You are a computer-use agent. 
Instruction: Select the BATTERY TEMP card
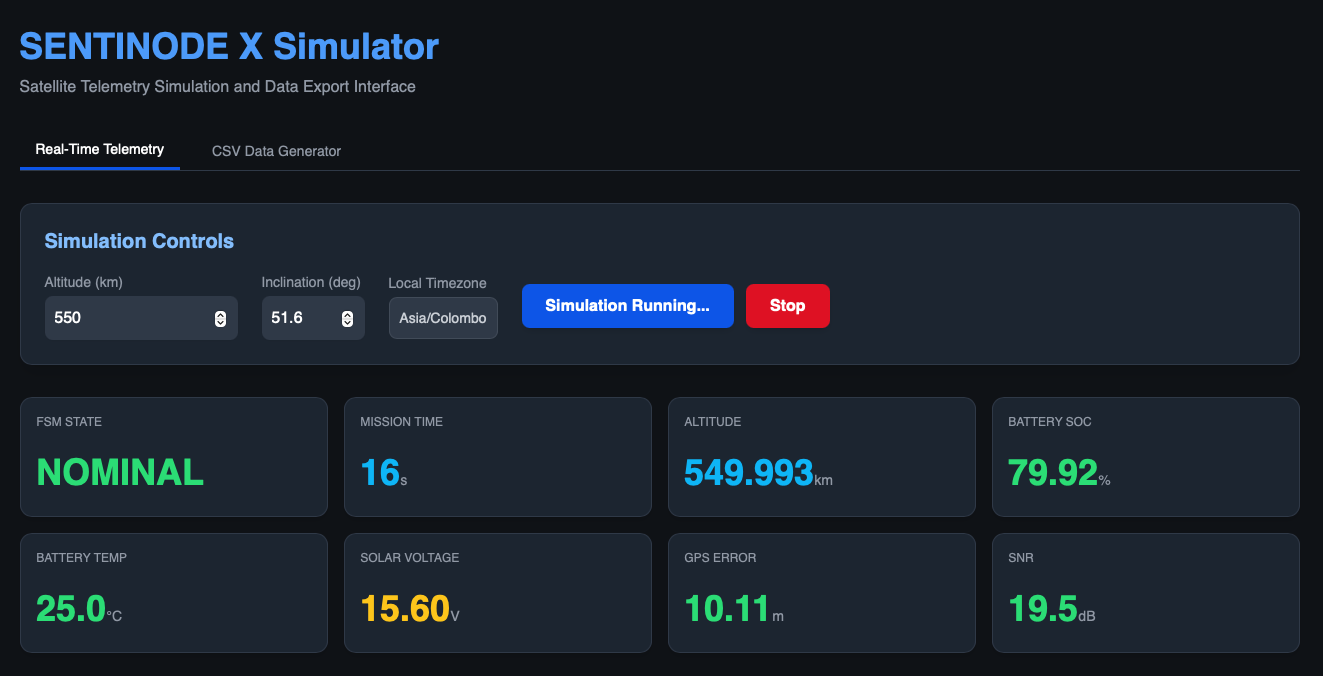click(173, 592)
